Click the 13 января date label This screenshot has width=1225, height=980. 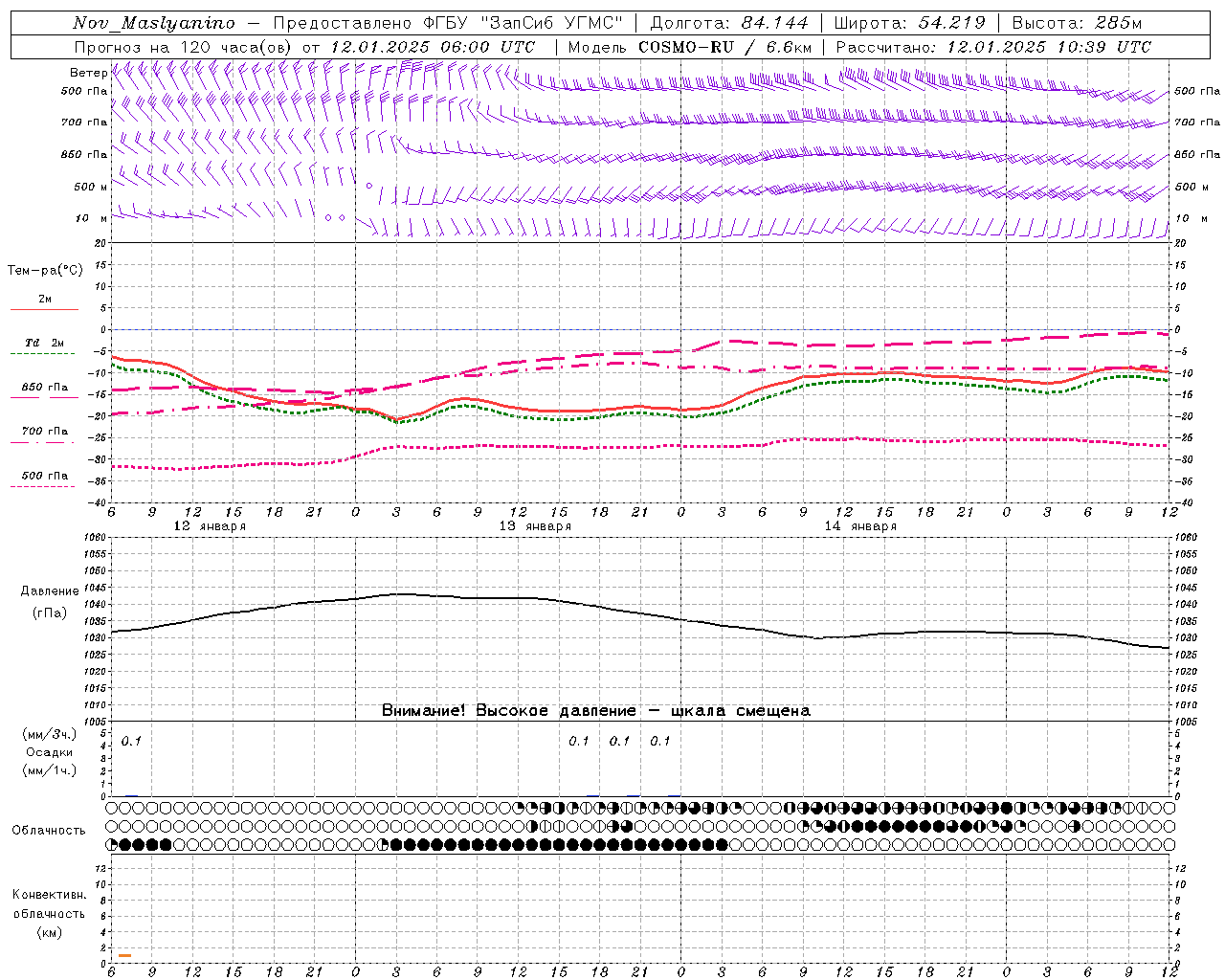tap(535, 526)
